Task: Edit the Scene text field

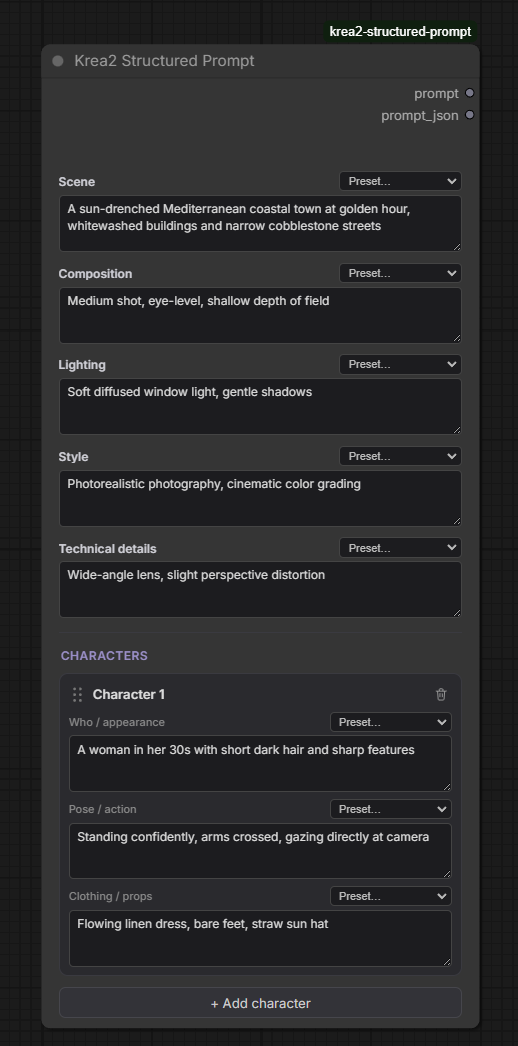Action: [260, 223]
